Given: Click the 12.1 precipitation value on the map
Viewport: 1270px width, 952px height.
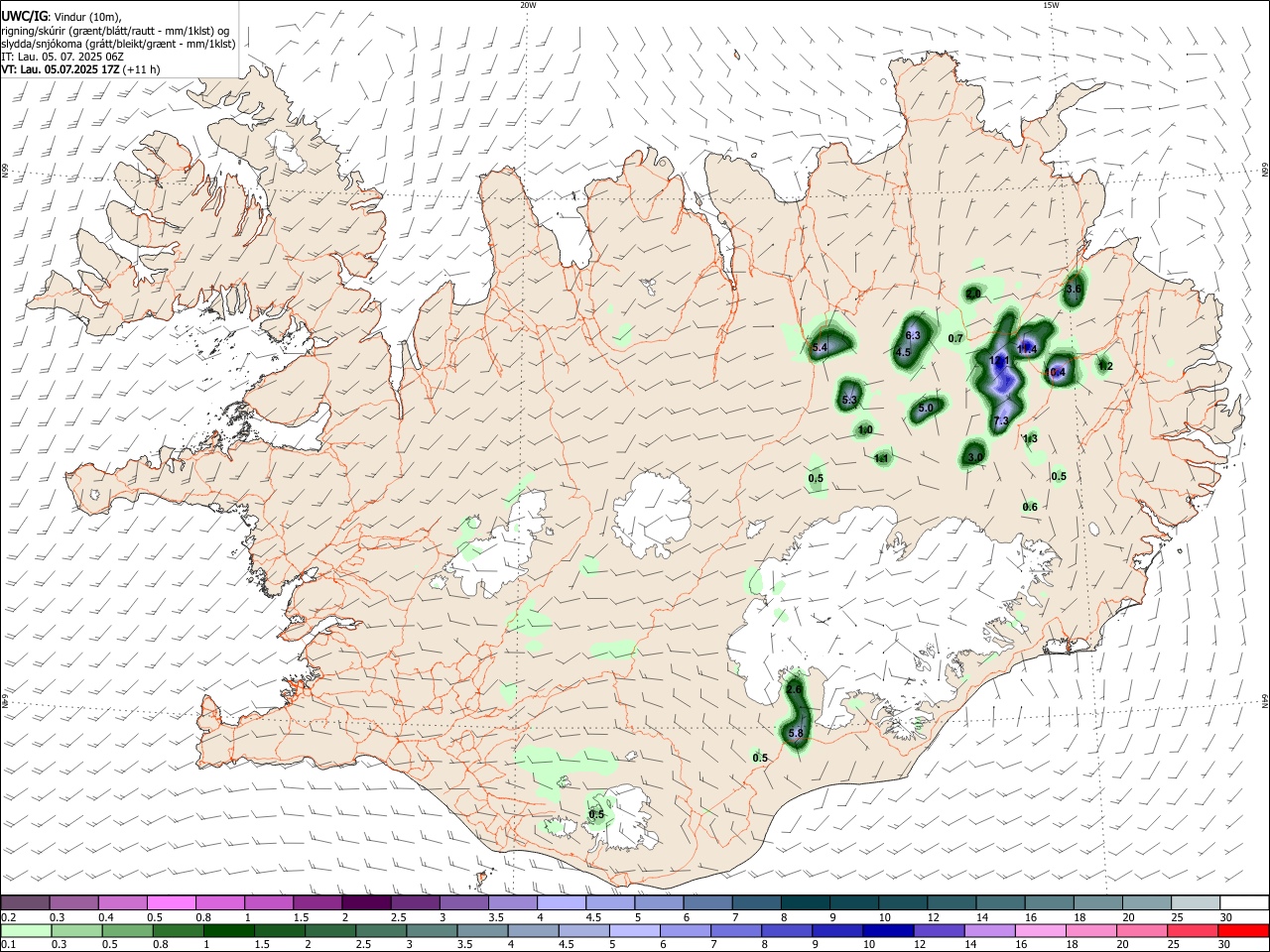Looking at the screenshot, I should tap(1000, 360).
